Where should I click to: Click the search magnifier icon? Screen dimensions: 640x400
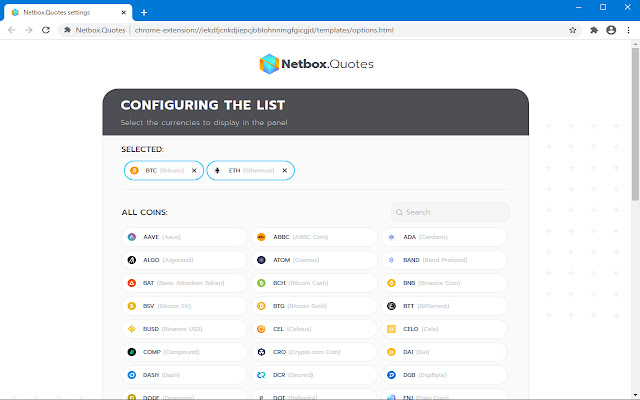pos(399,212)
